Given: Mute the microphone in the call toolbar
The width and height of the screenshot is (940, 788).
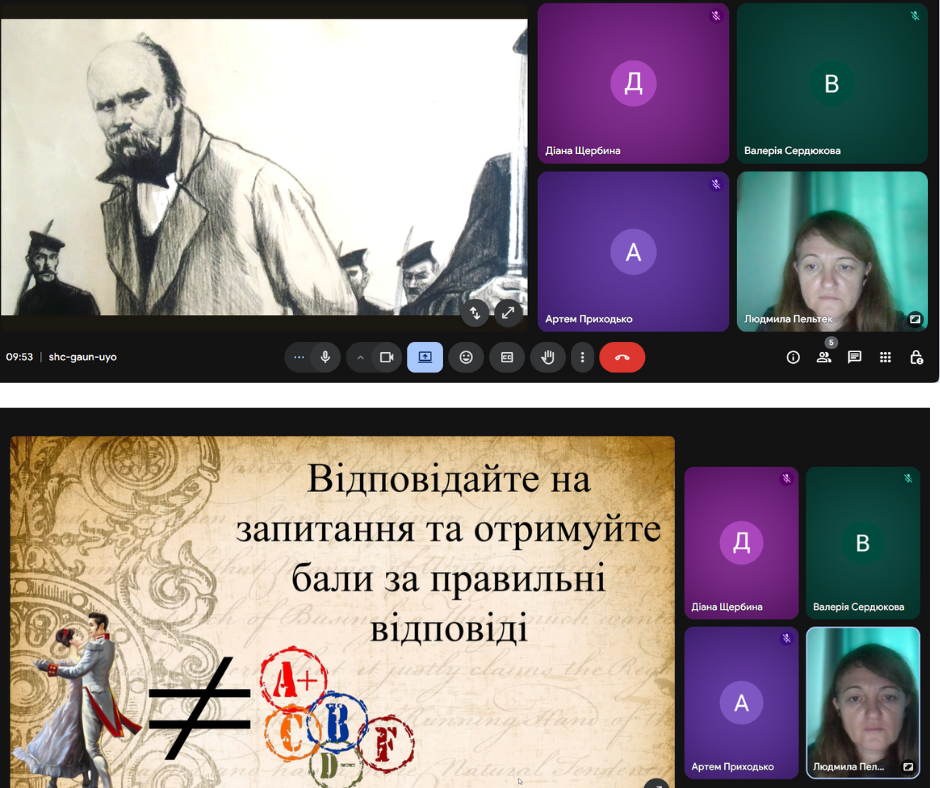Looking at the screenshot, I should [x=325, y=357].
